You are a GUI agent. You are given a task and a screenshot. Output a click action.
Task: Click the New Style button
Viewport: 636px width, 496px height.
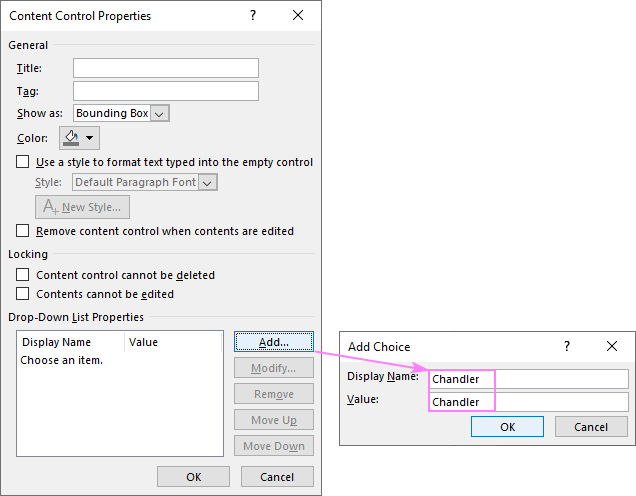coord(82,207)
